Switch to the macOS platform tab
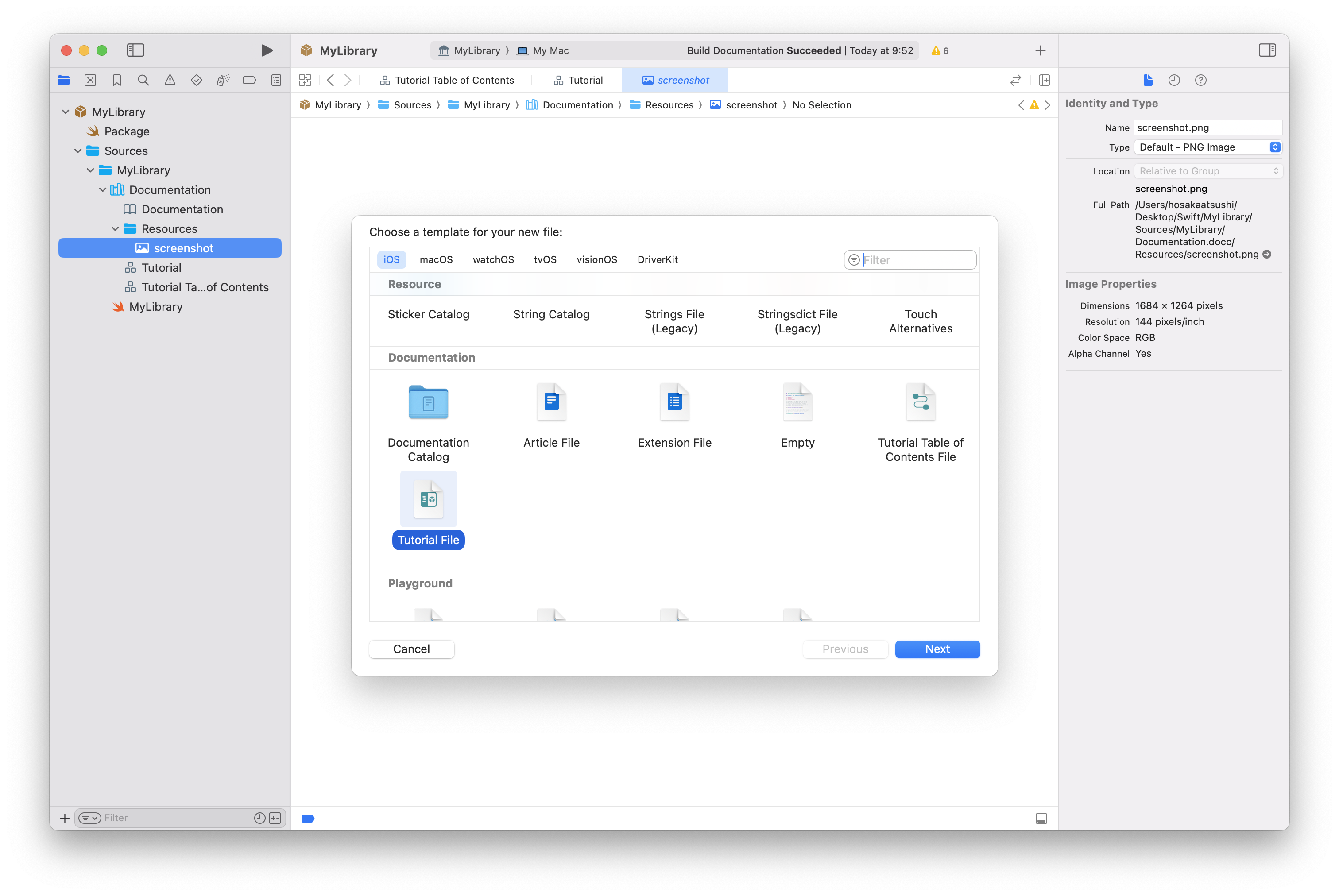 point(435,260)
